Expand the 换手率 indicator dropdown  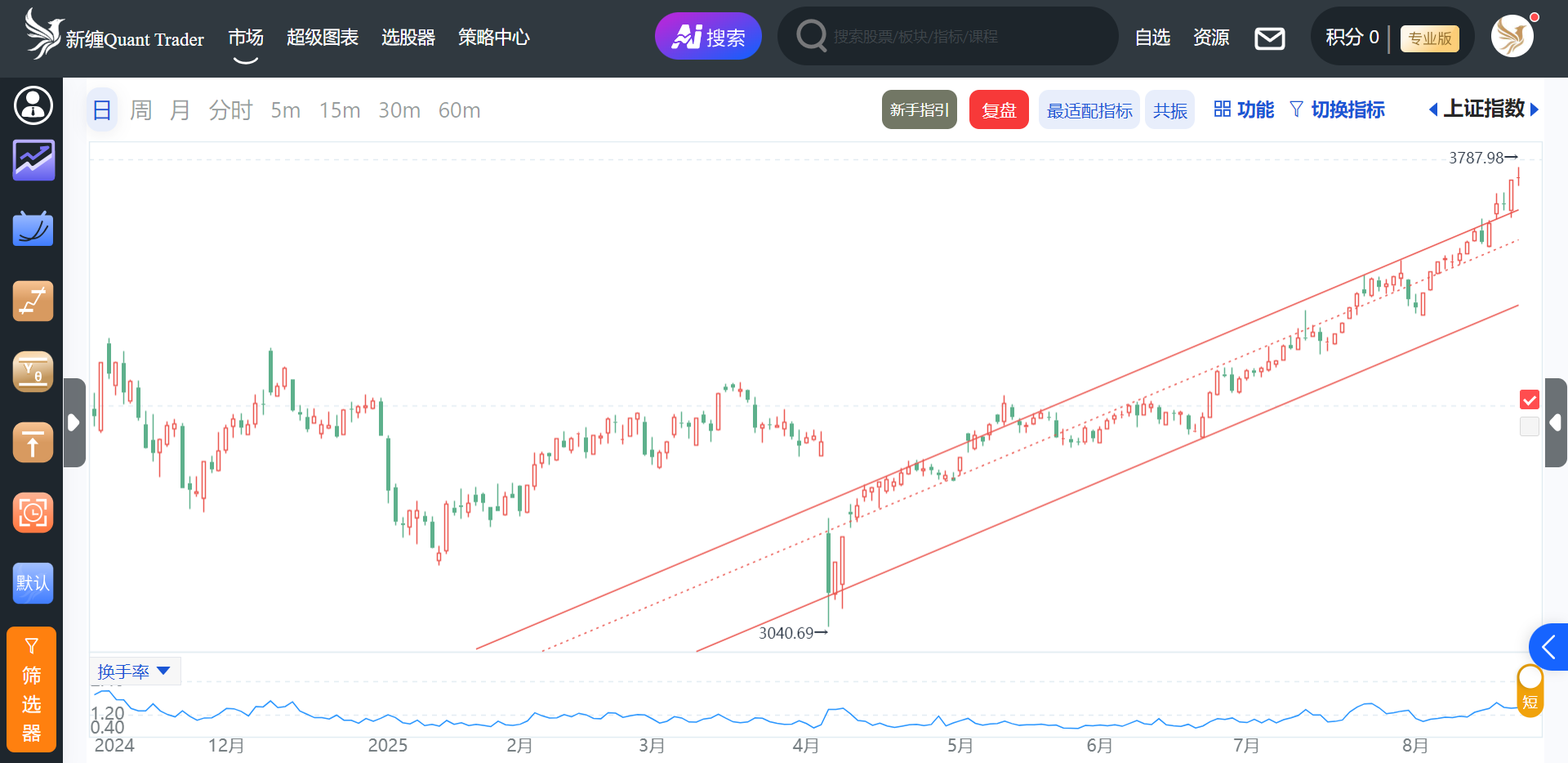coord(135,672)
